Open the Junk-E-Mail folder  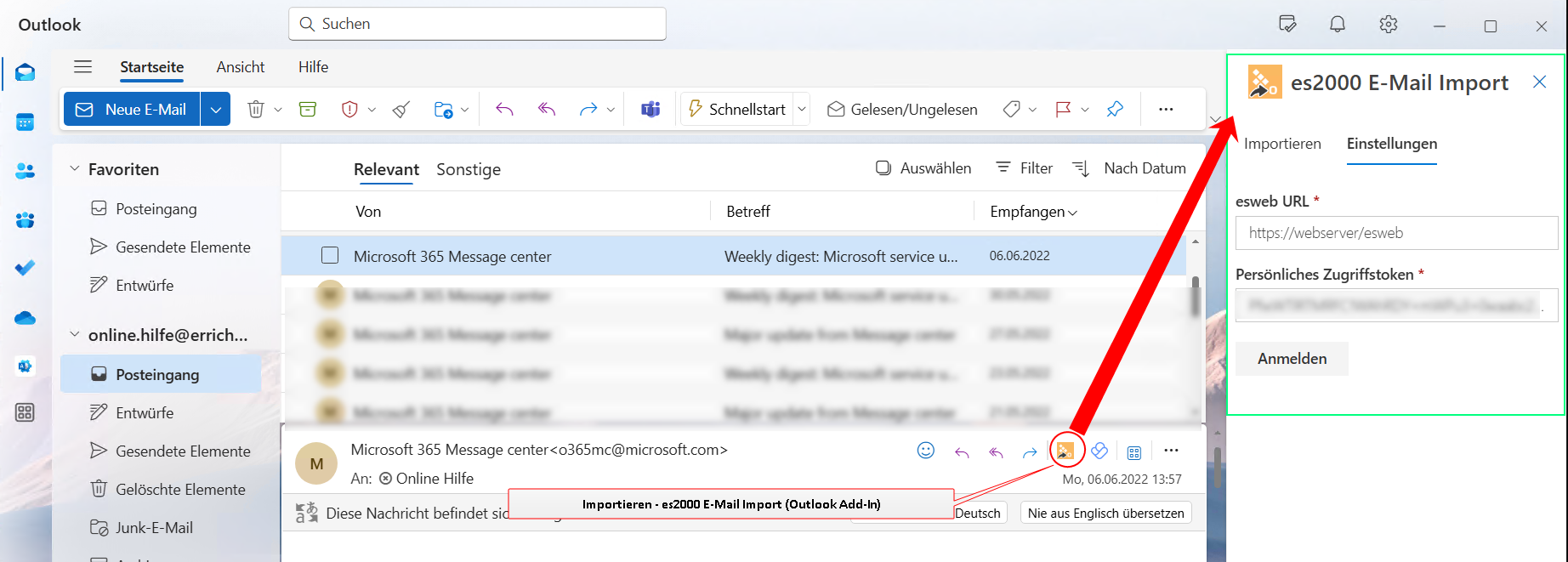(x=154, y=528)
